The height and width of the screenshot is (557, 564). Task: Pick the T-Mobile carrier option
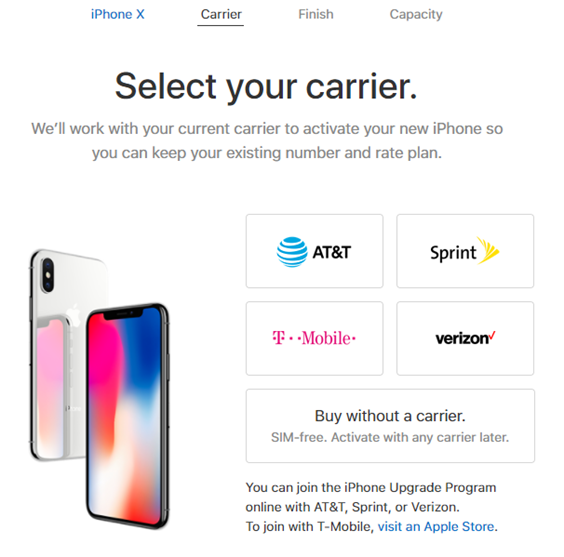tap(314, 338)
